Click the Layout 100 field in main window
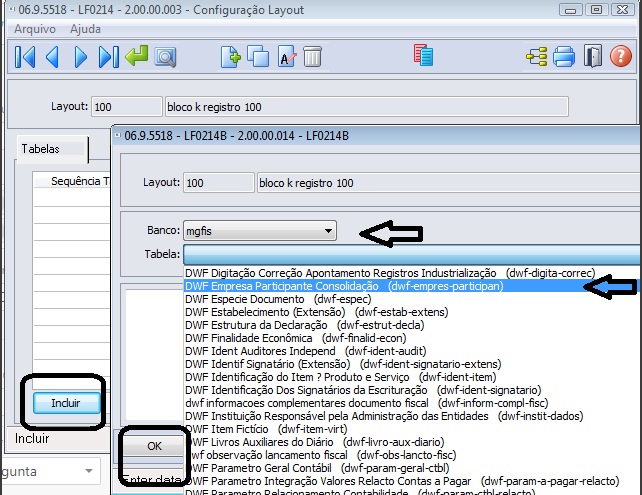This screenshot has width=642, height=495. coord(127,107)
